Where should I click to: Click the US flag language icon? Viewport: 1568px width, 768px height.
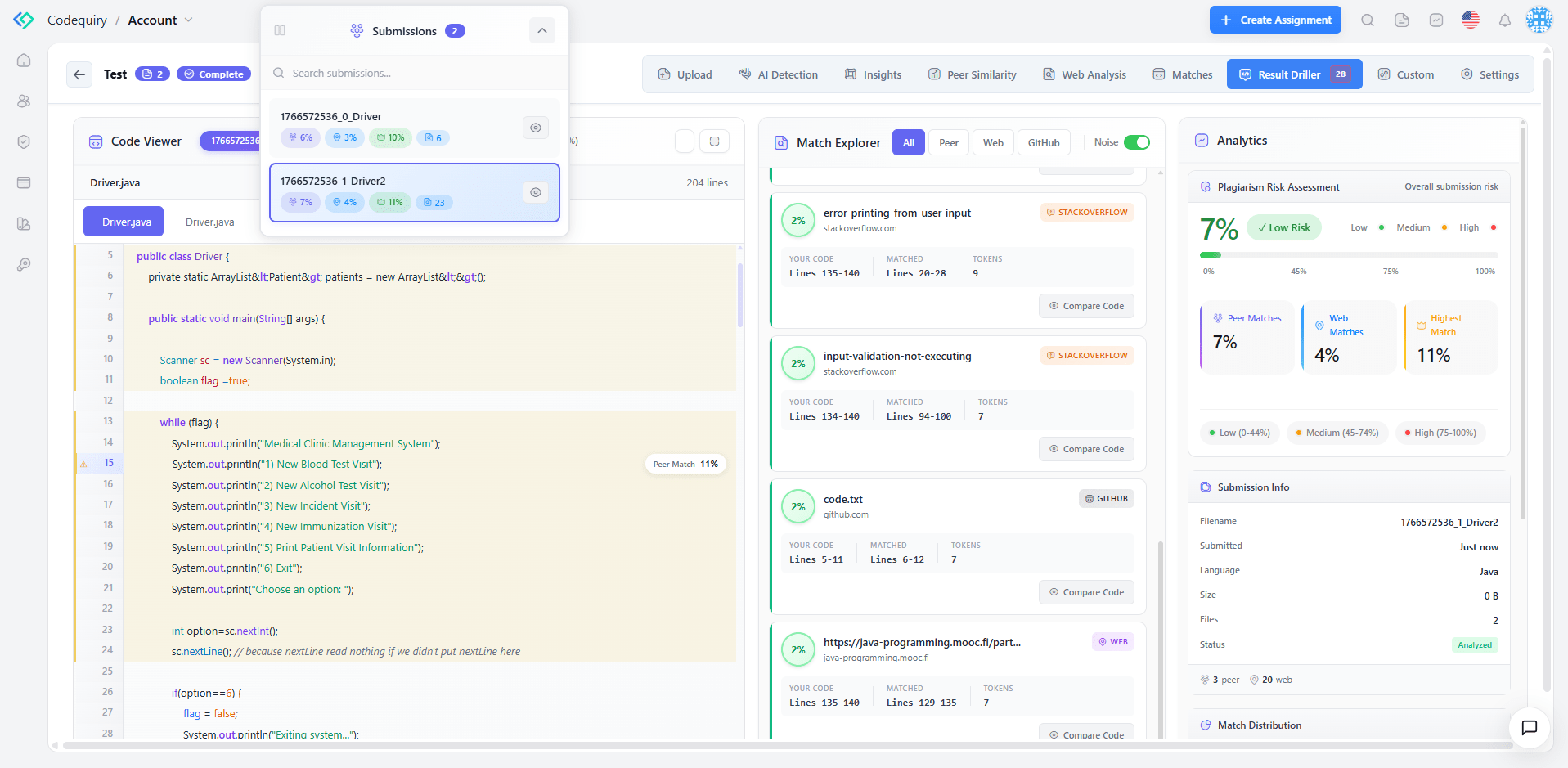coord(1470,20)
